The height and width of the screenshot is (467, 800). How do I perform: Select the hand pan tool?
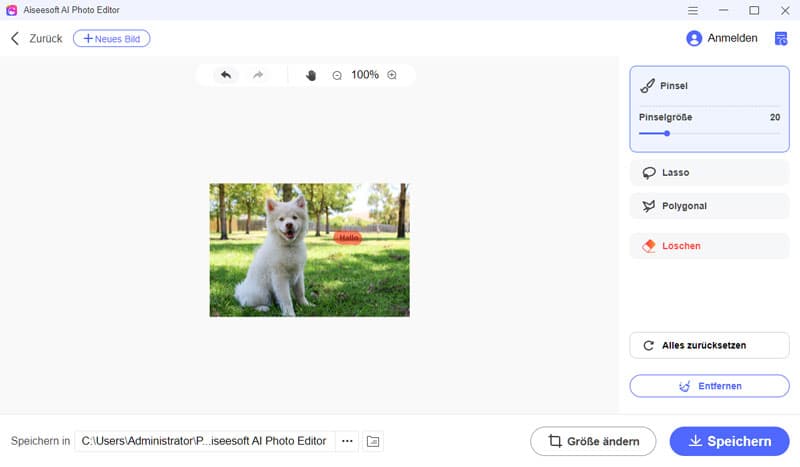[x=311, y=75]
